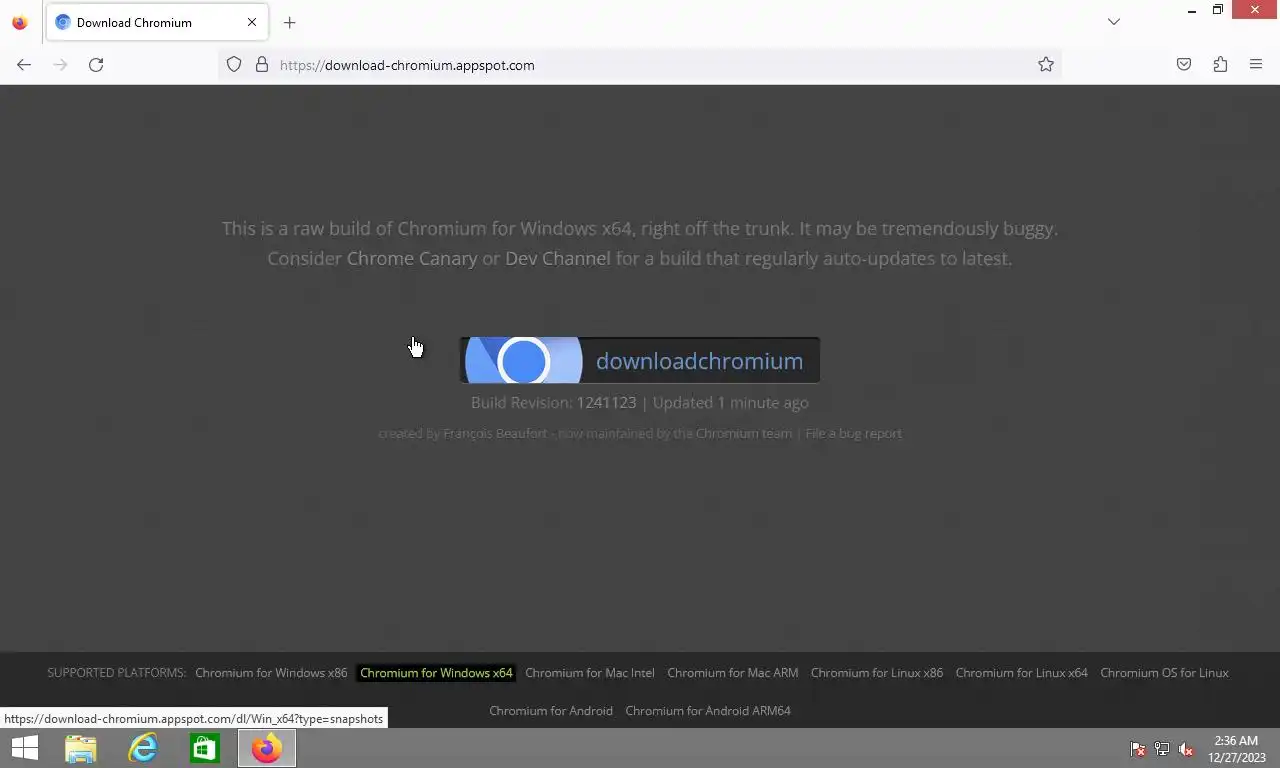1280x768 pixels.
Task: Click the Chromium logo in the download button
Action: pos(523,360)
